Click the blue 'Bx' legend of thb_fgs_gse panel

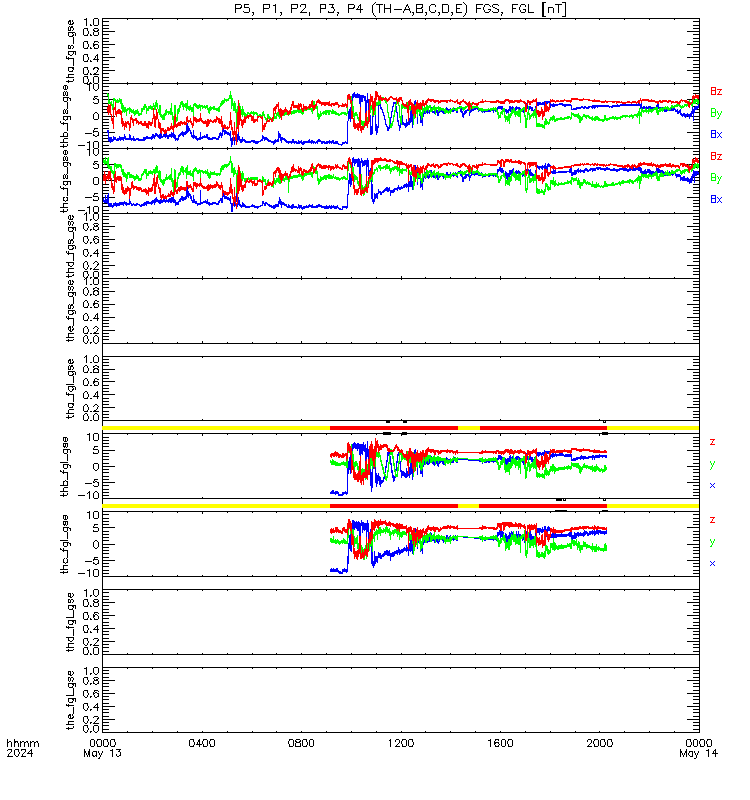point(716,135)
